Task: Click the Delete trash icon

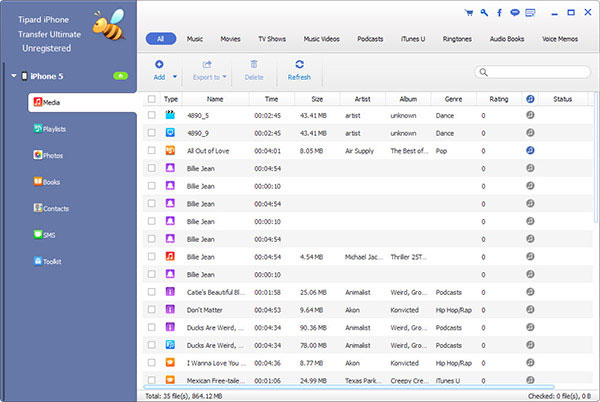Action: click(x=254, y=64)
